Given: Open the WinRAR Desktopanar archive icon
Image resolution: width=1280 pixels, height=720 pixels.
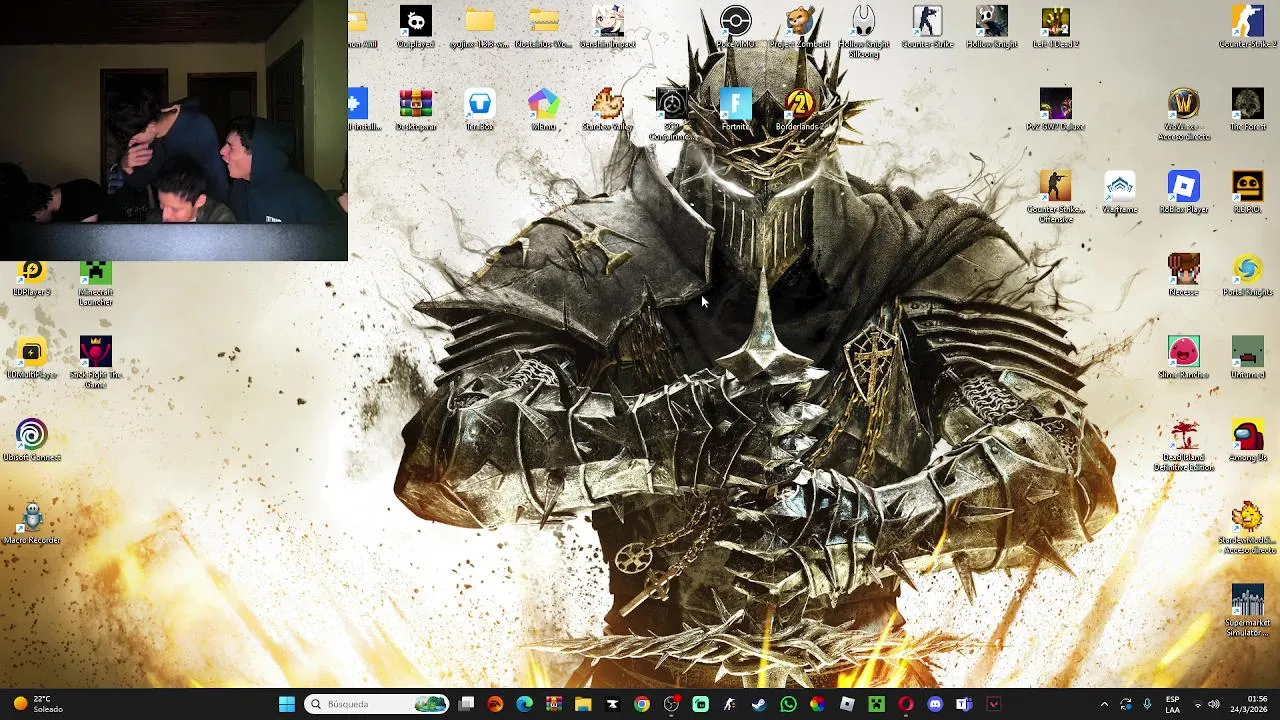Looking at the screenshot, I should (x=415, y=110).
